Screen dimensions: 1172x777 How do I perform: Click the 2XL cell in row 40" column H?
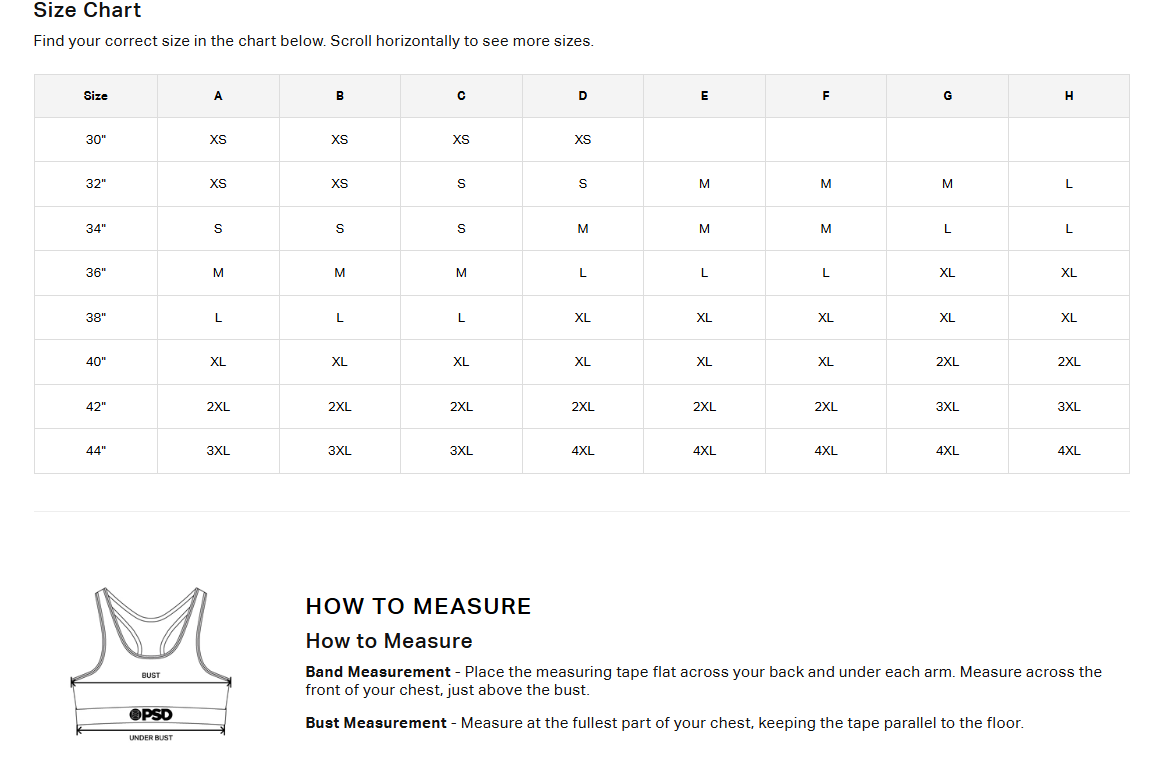coord(1069,362)
